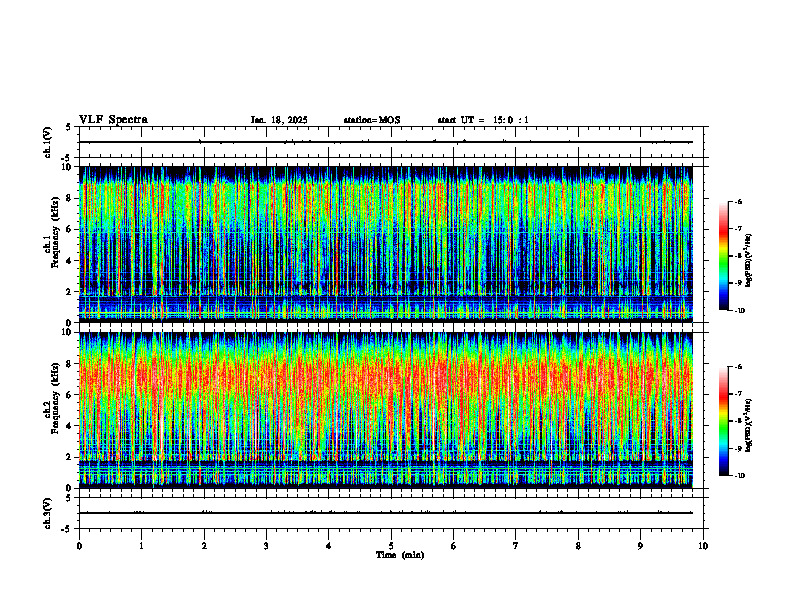792x612 pixels.
Task: Click the ch.1 "Frequency (kHz)" axis label
Action: point(56,231)
